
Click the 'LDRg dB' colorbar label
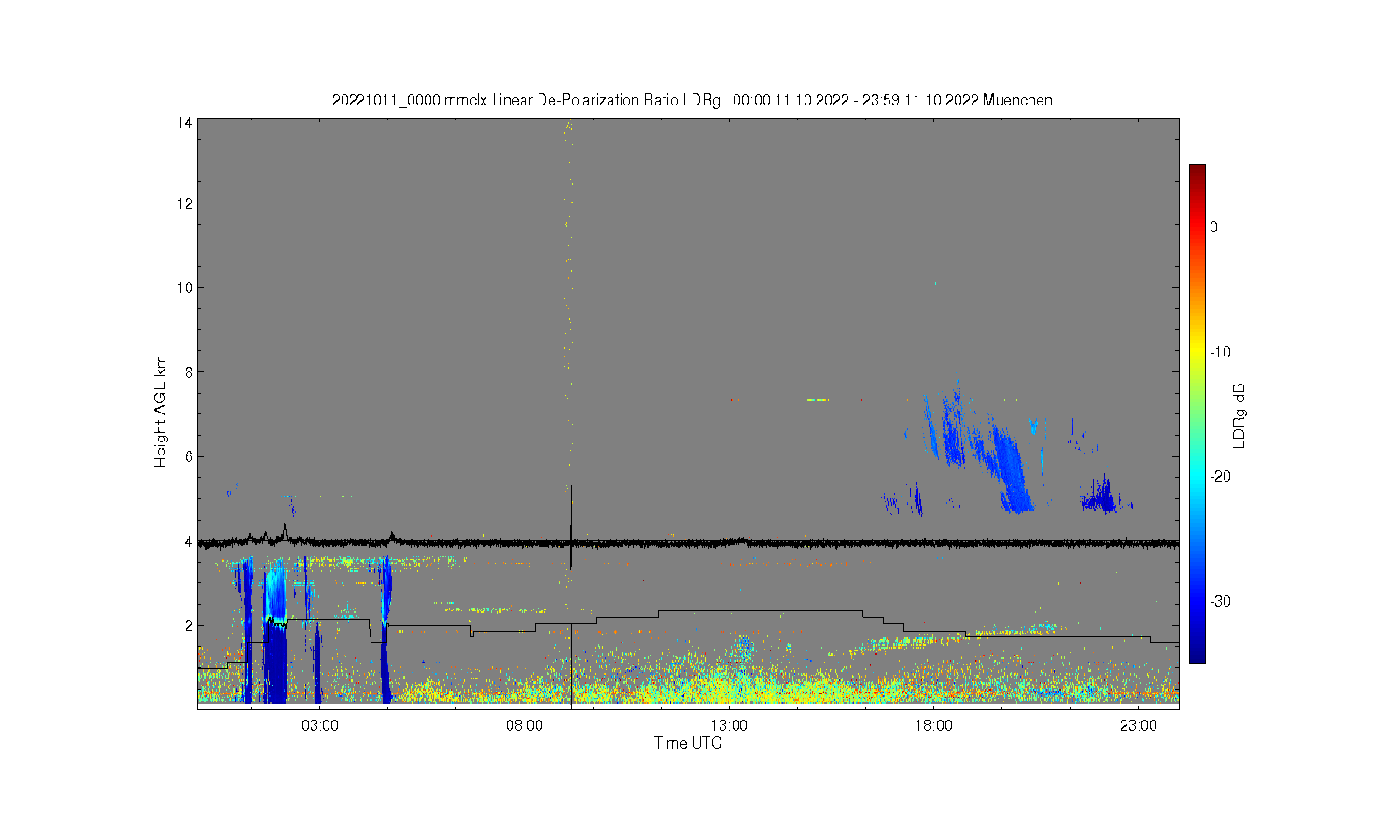coord(1239,415)
